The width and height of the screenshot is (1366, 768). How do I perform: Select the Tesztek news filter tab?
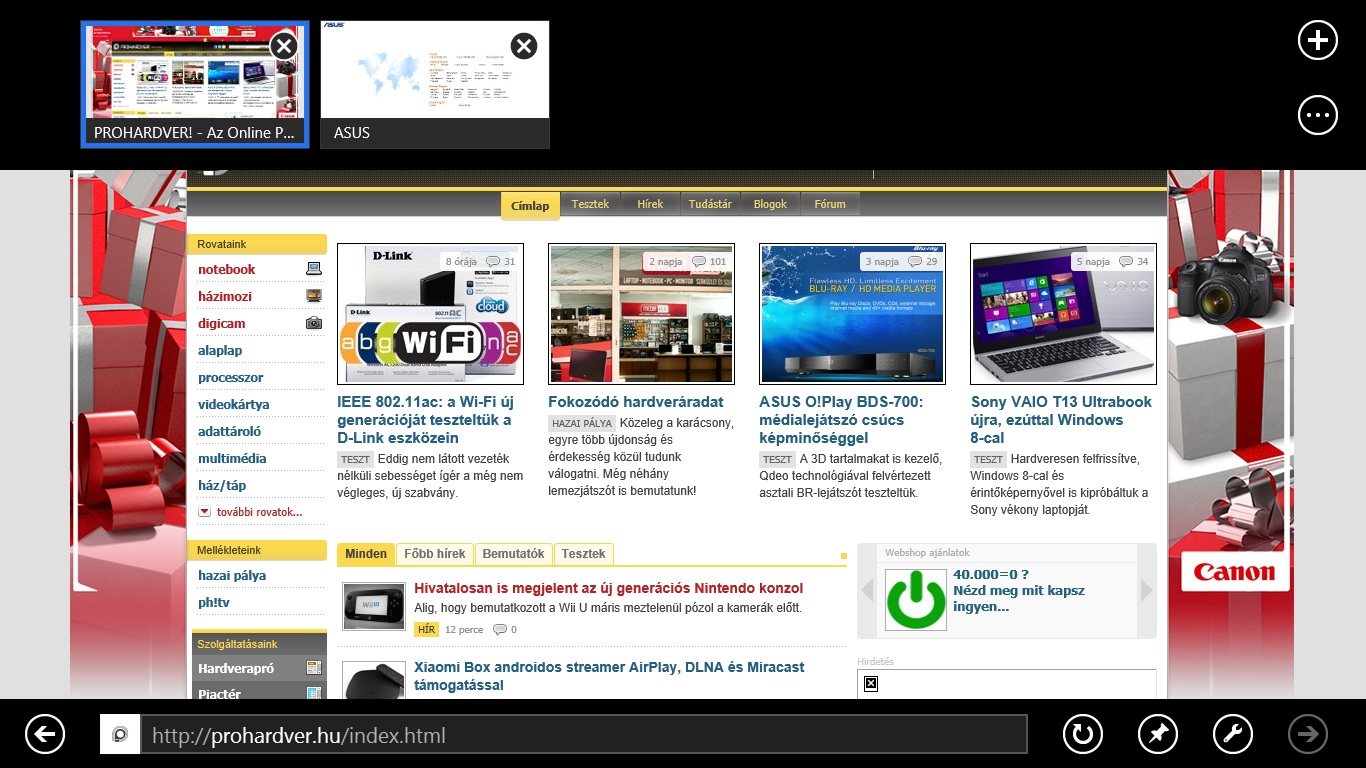(583, 554)
